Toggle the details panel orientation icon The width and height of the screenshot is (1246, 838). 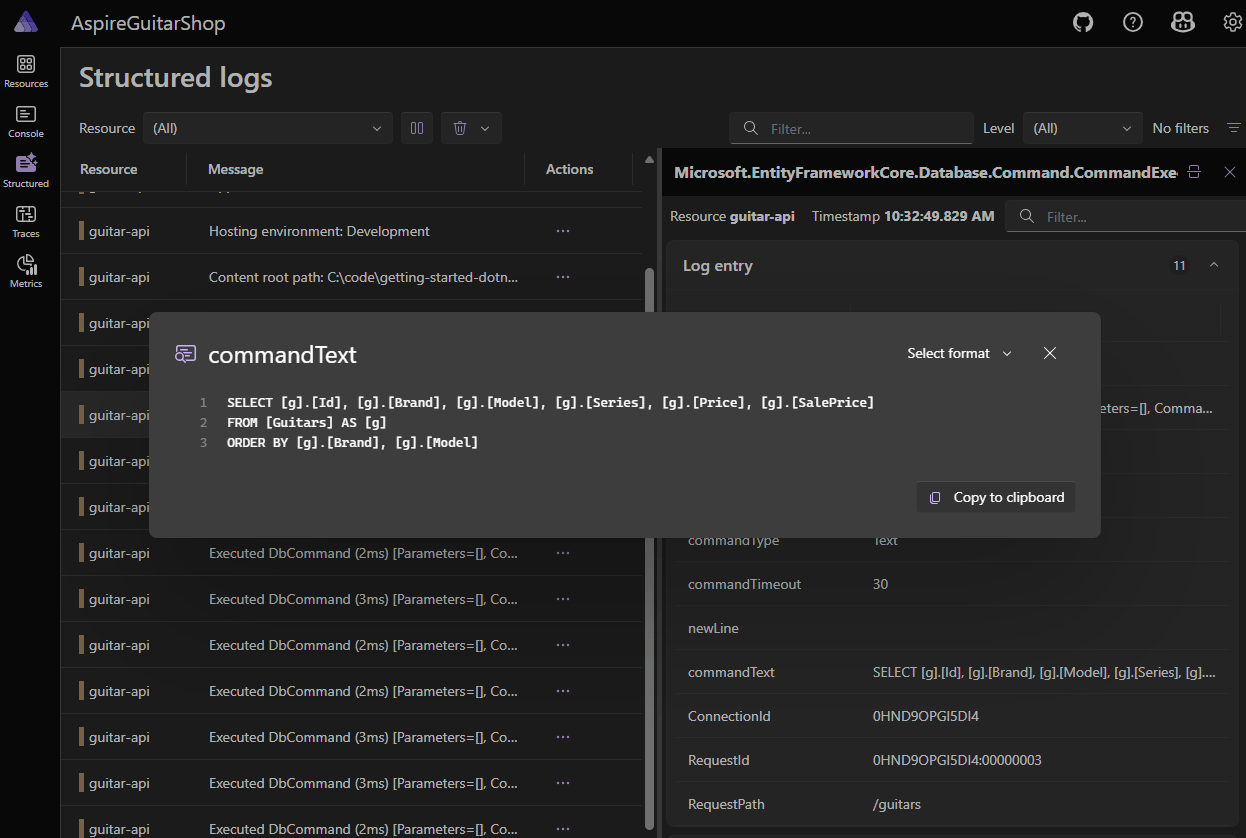1194,172
